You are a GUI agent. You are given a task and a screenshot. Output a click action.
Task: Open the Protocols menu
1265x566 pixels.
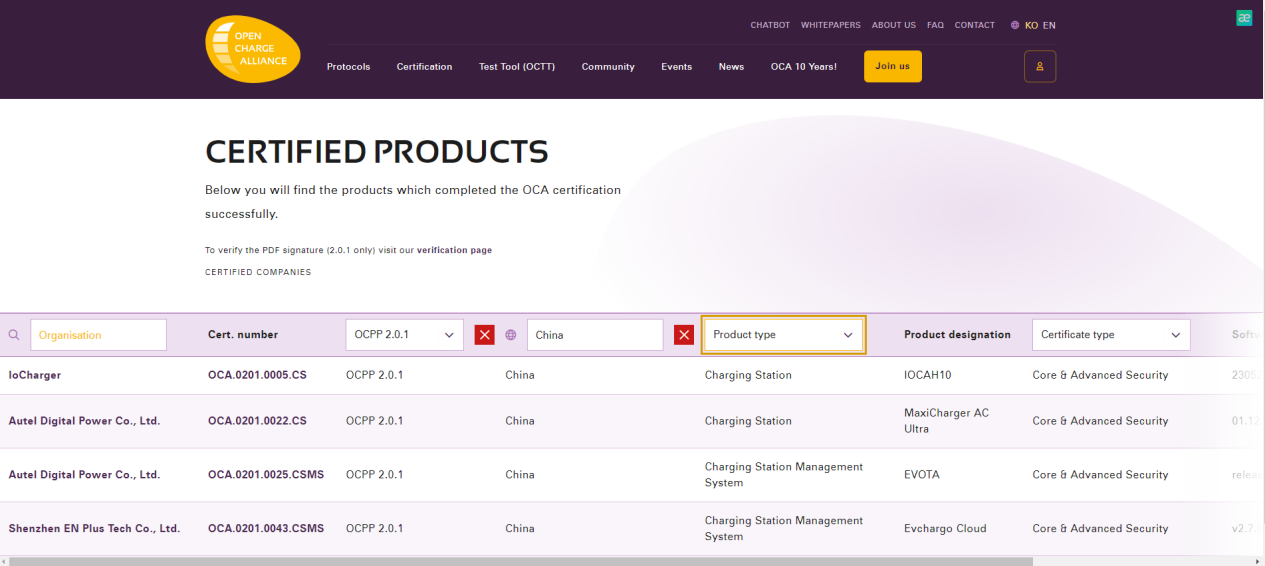tap(348, 67)
